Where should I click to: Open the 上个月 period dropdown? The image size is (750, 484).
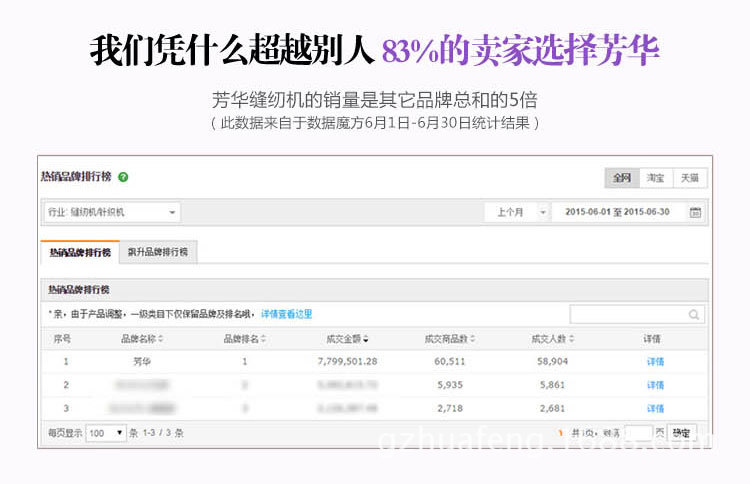(x=516, y=212)
